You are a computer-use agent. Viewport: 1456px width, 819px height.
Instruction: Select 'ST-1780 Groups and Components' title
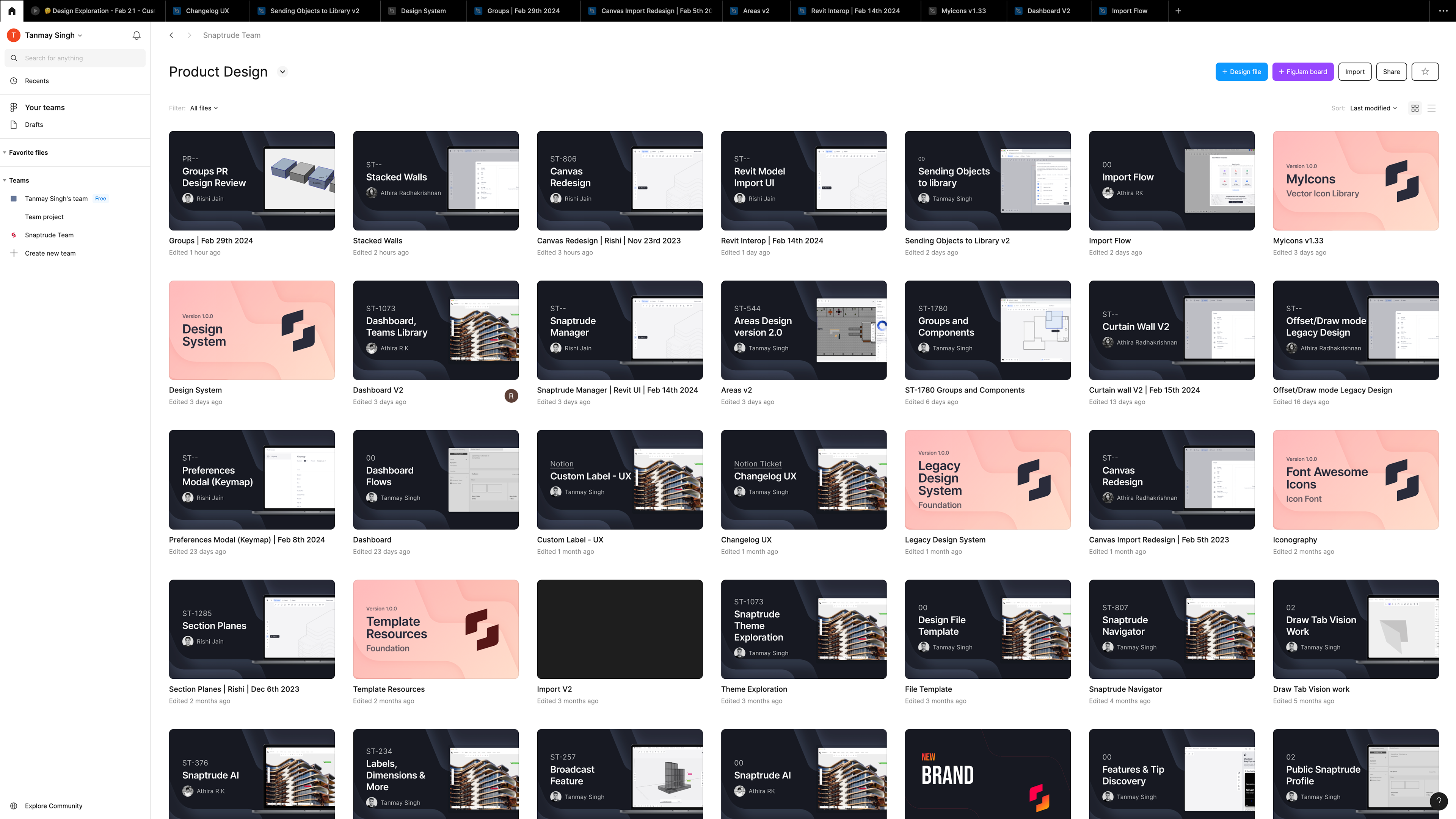pos(964,390)
